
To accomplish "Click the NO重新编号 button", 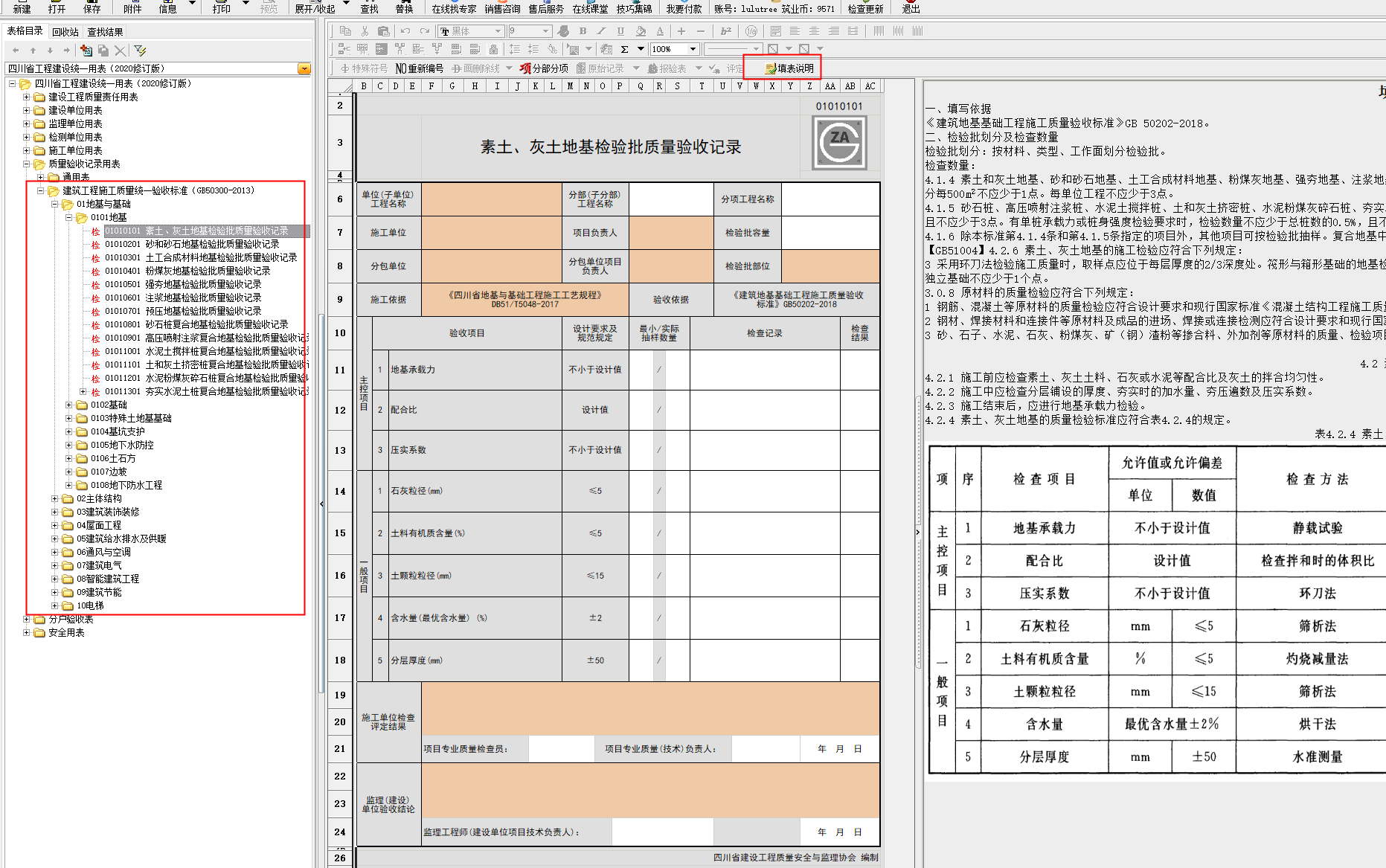I will (419, 68).
